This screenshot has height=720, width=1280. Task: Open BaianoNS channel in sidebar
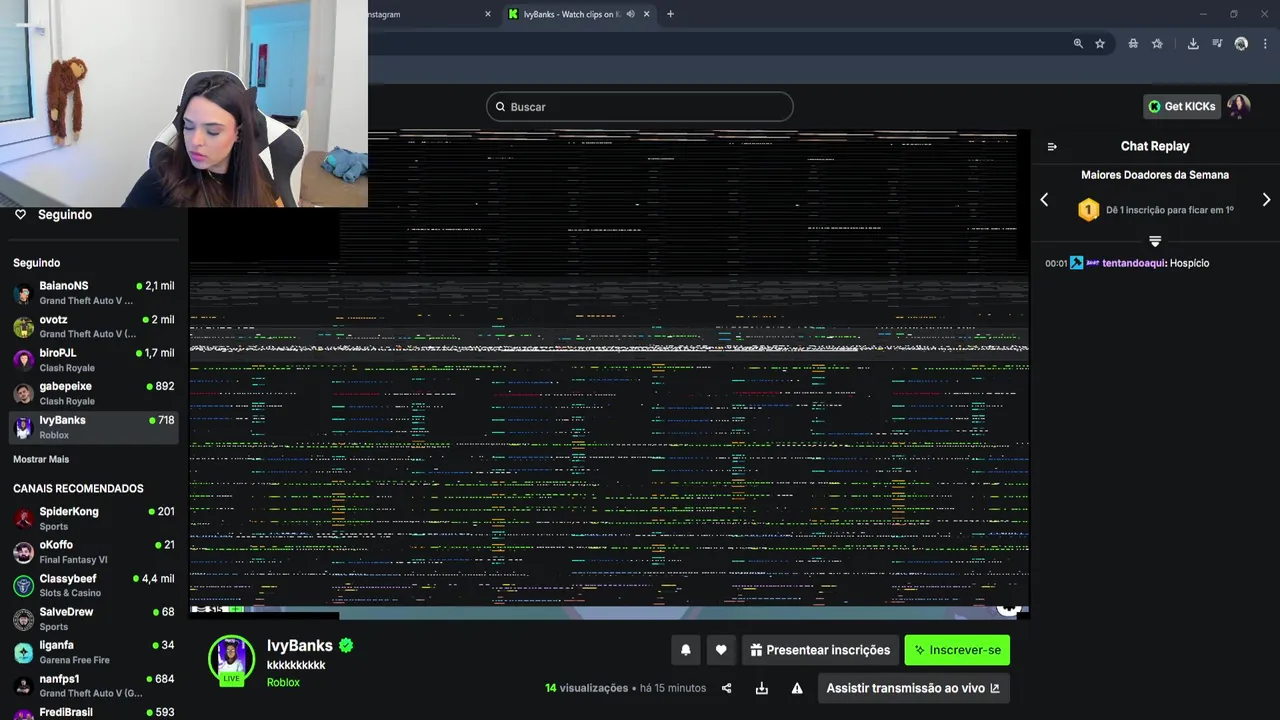(x=94, y=293)
